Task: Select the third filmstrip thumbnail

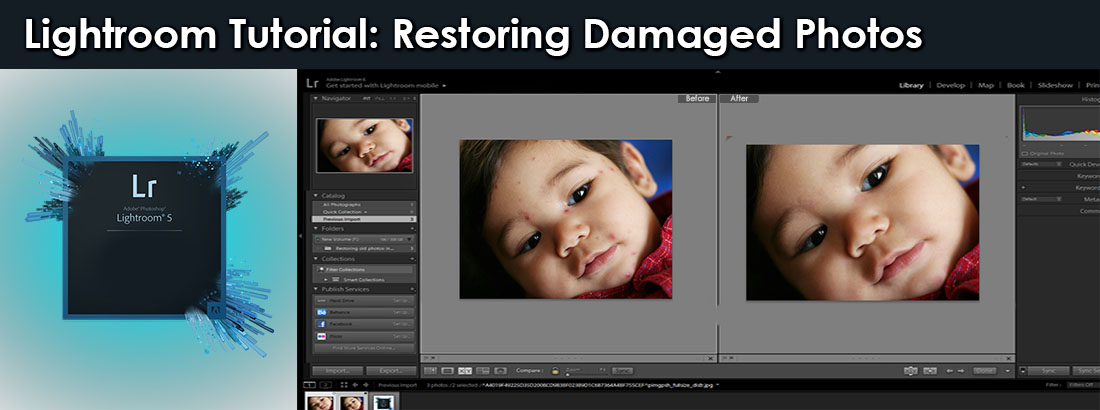Action: coord(384,402)
